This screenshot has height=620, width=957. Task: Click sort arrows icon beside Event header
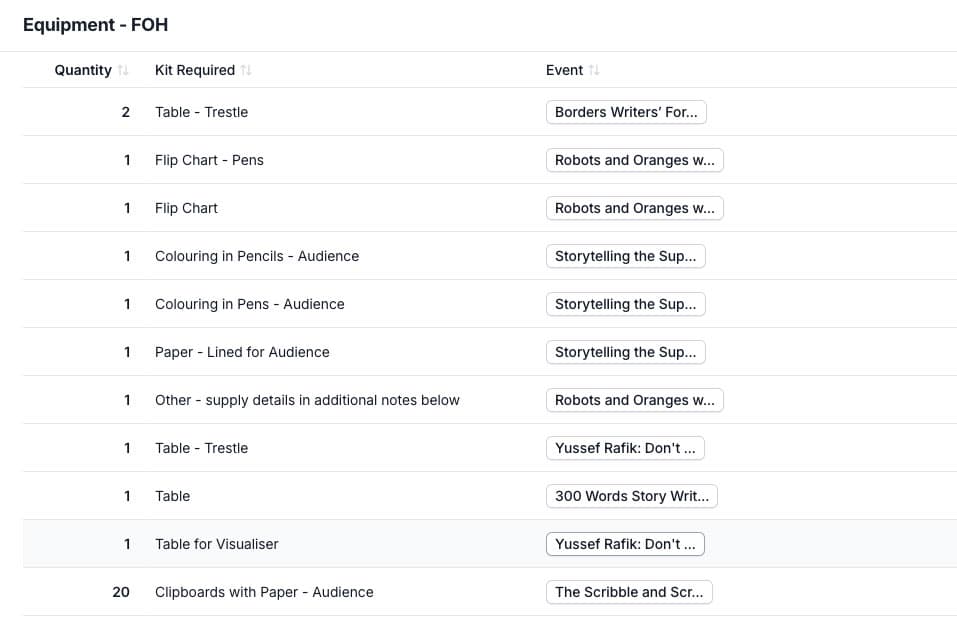[x=594, y=70]
